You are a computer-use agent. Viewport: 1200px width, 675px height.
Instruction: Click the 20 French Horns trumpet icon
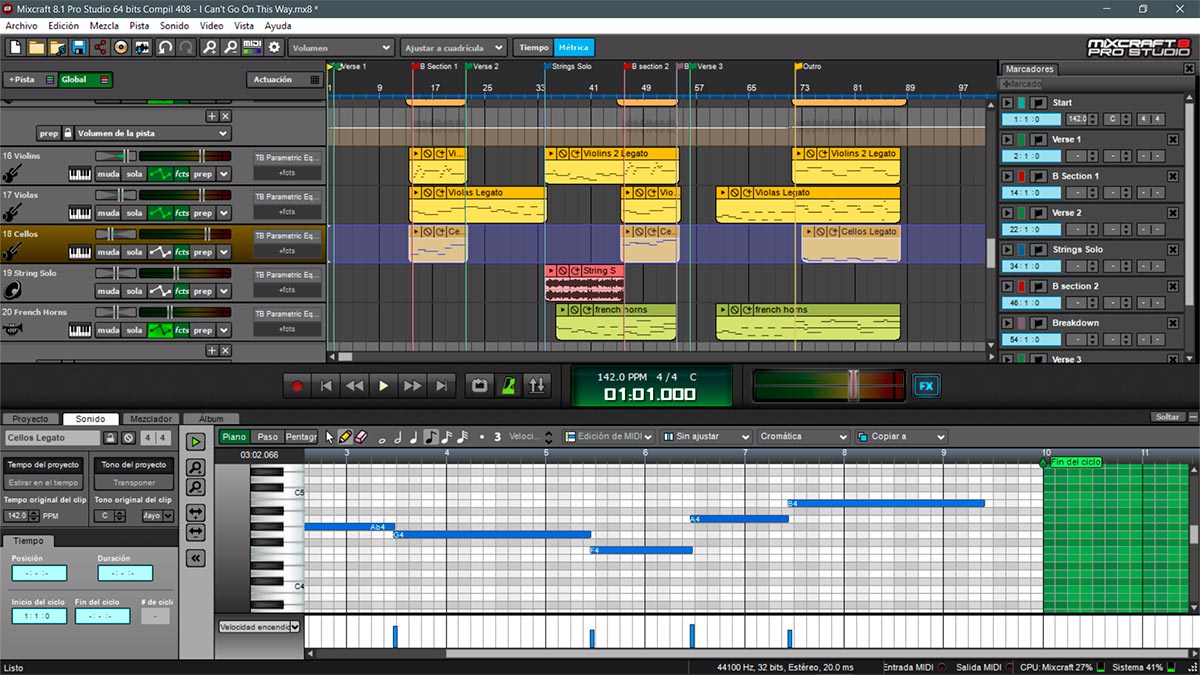(x=14, y=330)
